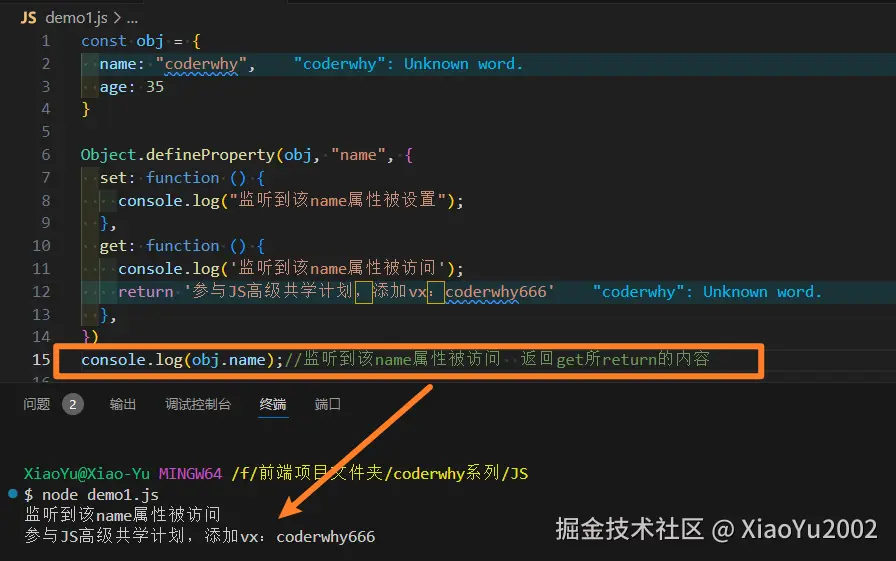Switch to the 输出 panel tab
The height and width of the screenshot is (561, 896).
pyautogui.click(x=123, y=404)
